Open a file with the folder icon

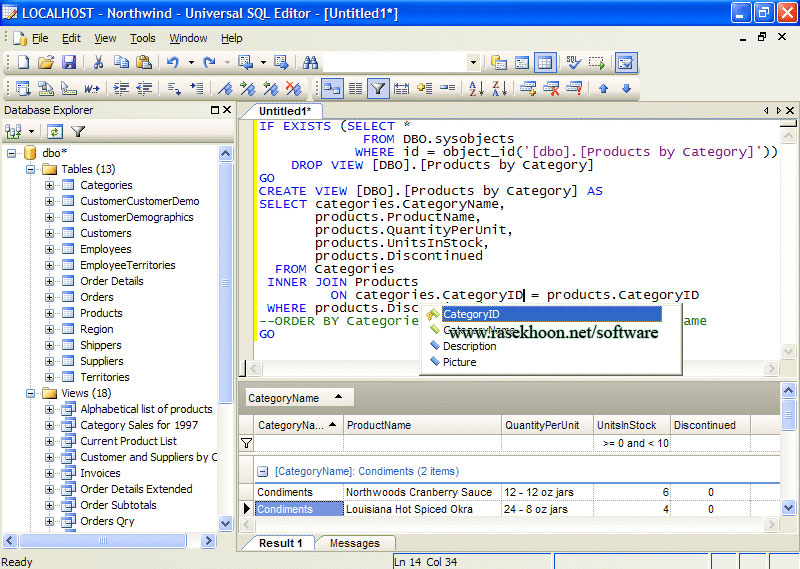tap(46, 62)
